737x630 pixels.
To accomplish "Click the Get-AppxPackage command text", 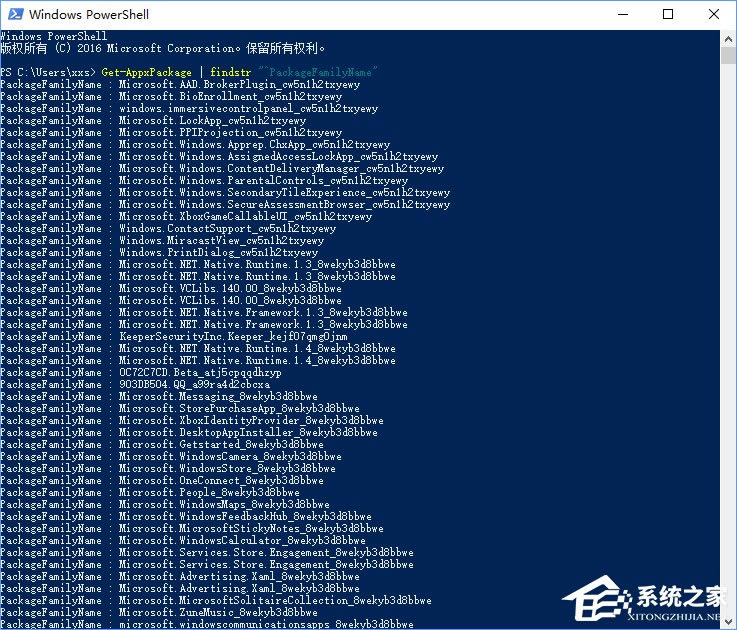I will coord(147,72).
